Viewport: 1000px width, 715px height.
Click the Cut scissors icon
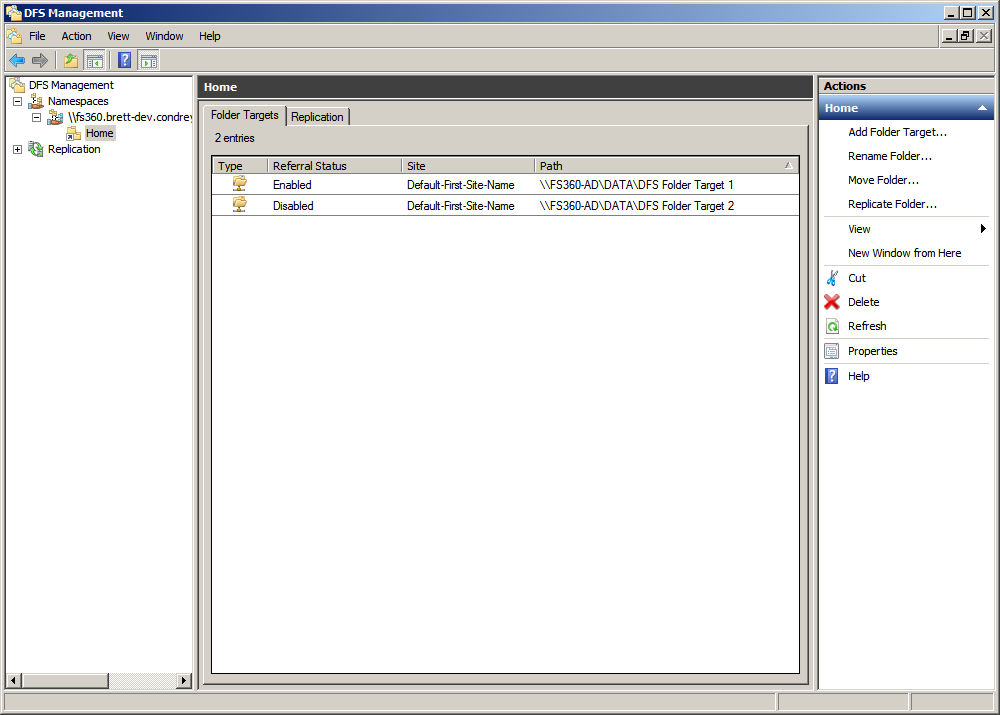pos(832,278)
